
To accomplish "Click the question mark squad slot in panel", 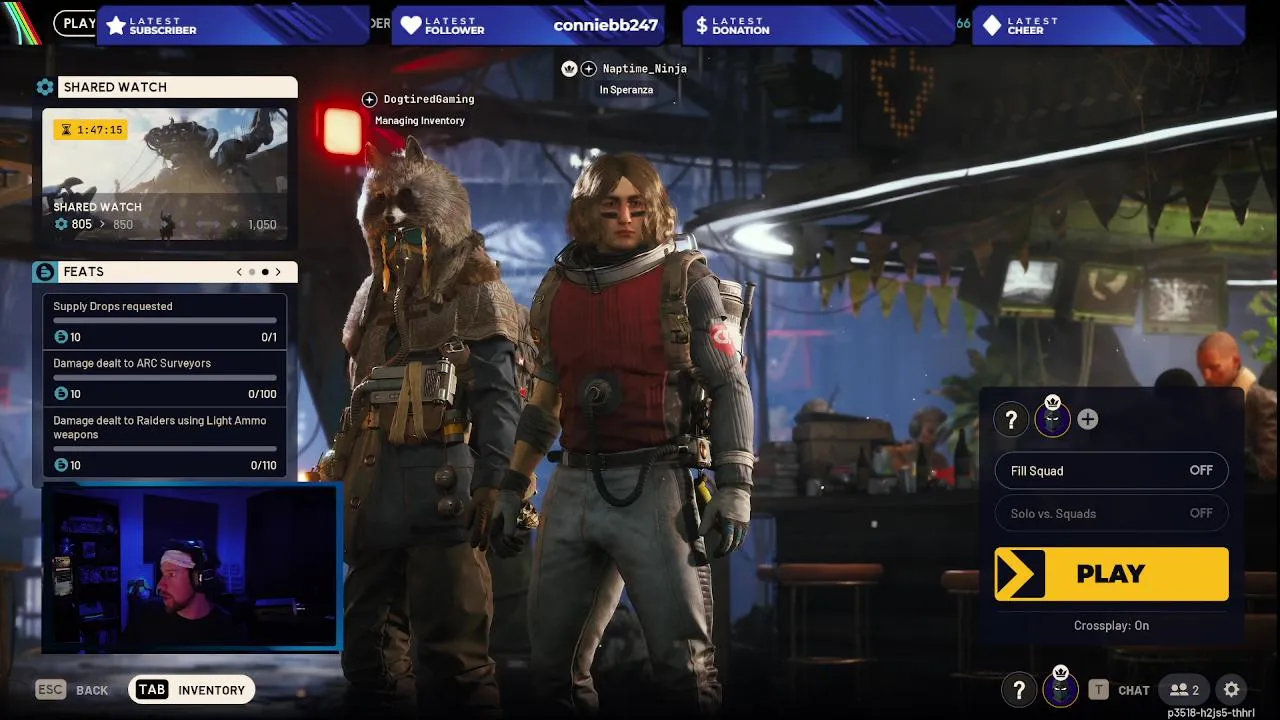I will tap(1011, 420).
